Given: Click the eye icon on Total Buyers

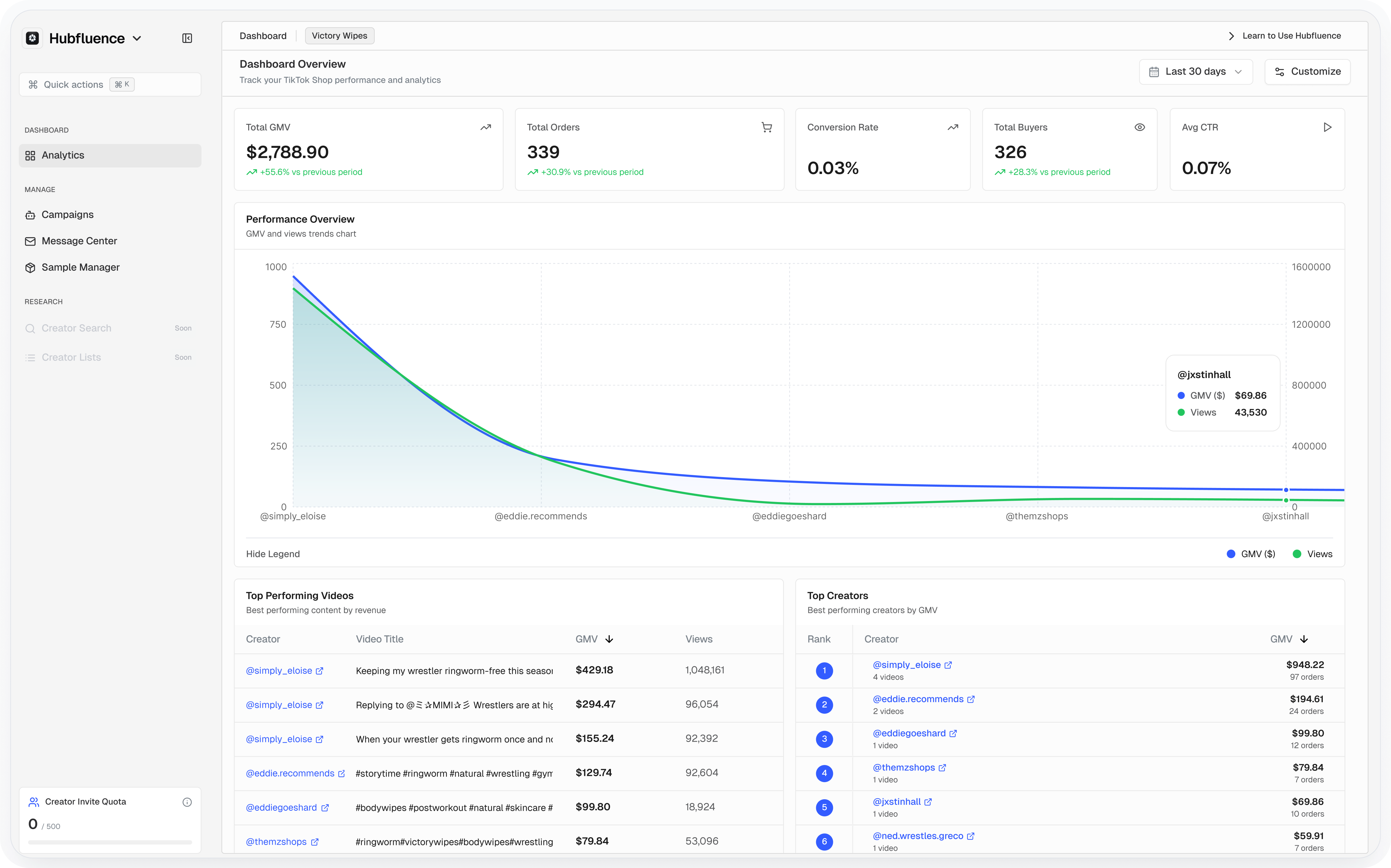Looking at the screenshot, I should 1139,127.
